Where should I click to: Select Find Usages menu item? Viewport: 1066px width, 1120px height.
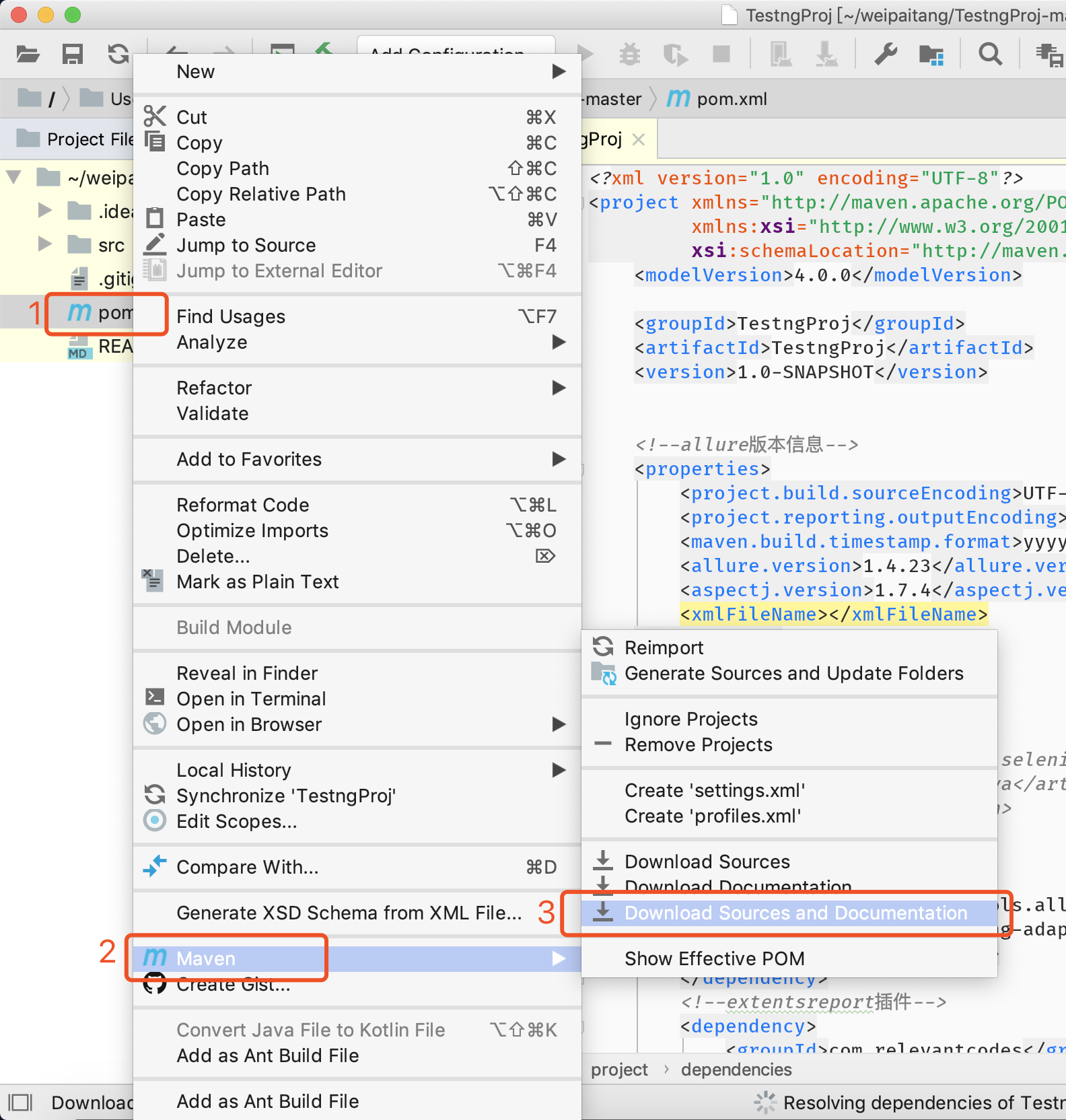click(x=357, y=316)
